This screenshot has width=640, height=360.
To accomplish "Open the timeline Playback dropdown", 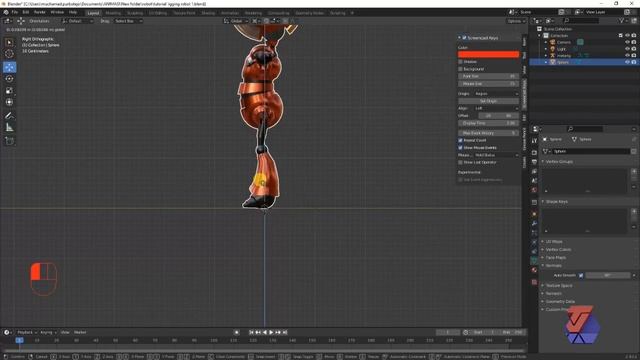I will pyautogui.click(x=27, y=332).
